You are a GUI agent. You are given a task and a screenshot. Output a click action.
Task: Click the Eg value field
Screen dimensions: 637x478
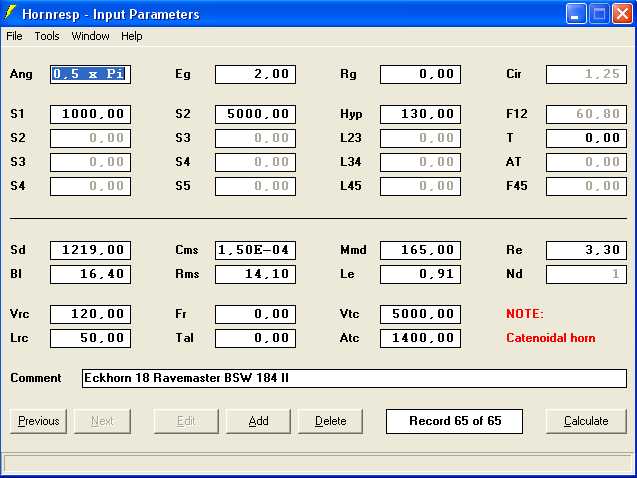(255, 74)
